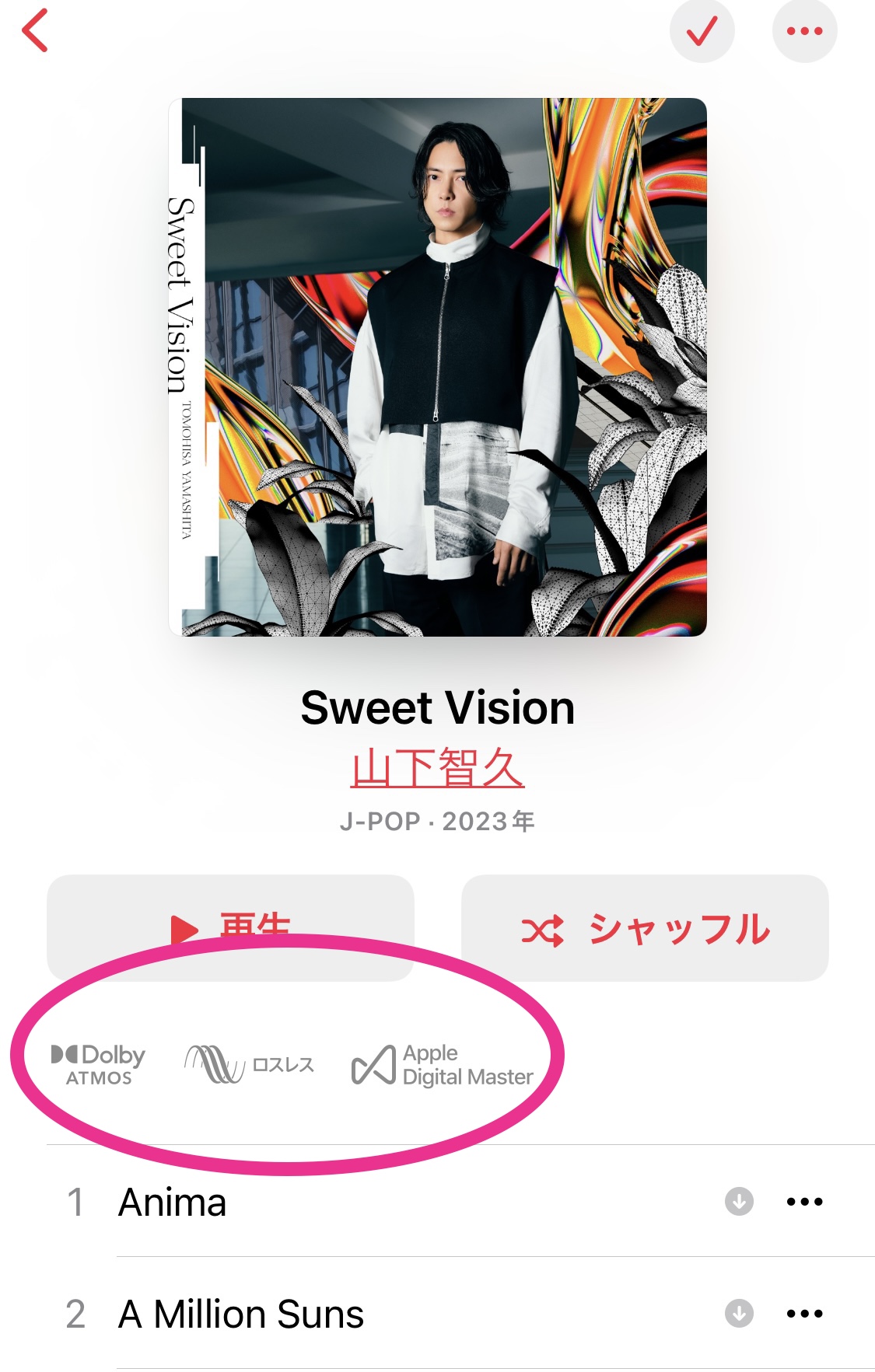The width and height of the screenshot is (875, 1372).
Task: Open more options for Anima
Action: pos(804,1202)
